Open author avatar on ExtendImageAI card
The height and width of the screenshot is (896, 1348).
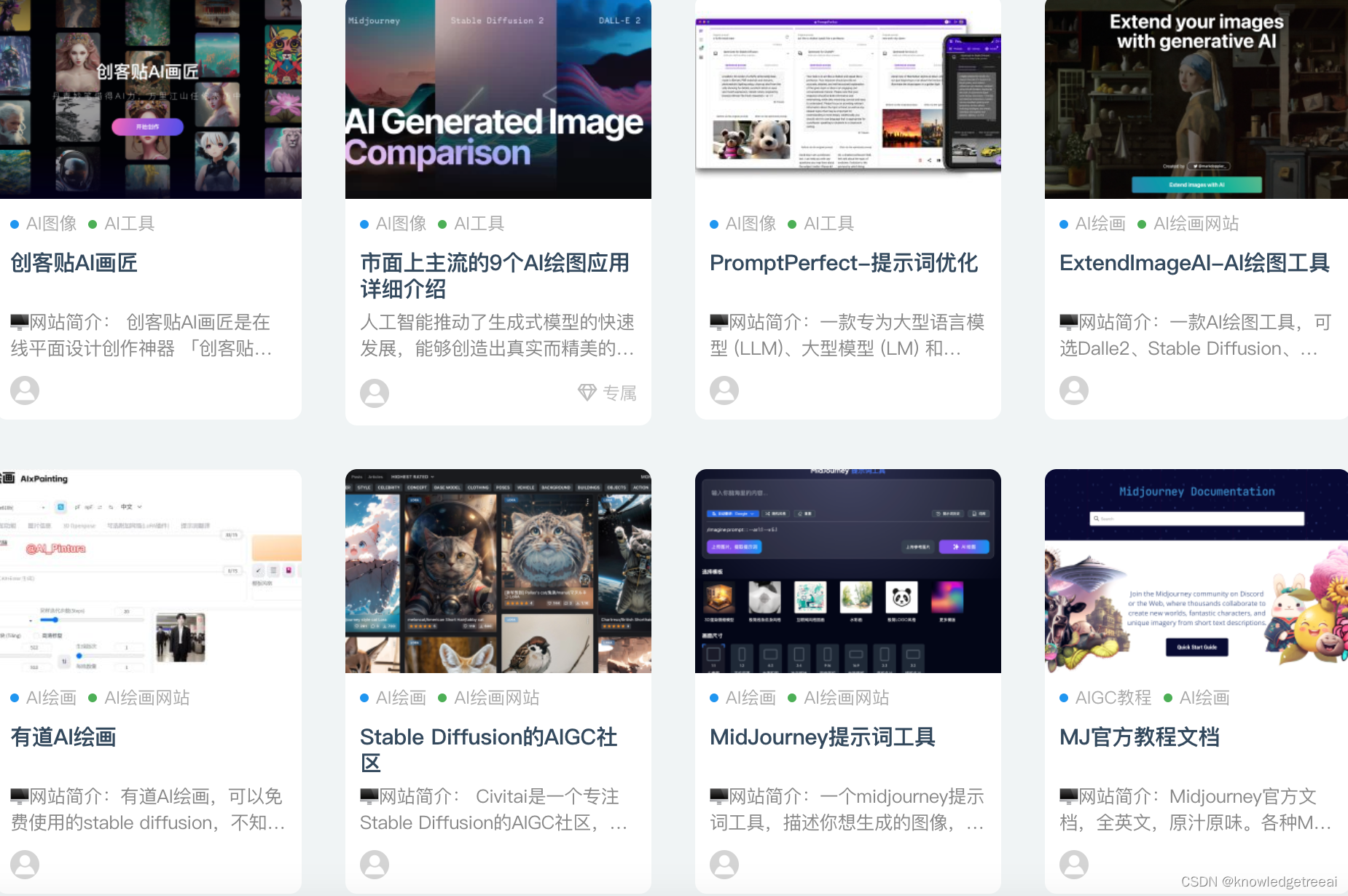[1074, 390]
